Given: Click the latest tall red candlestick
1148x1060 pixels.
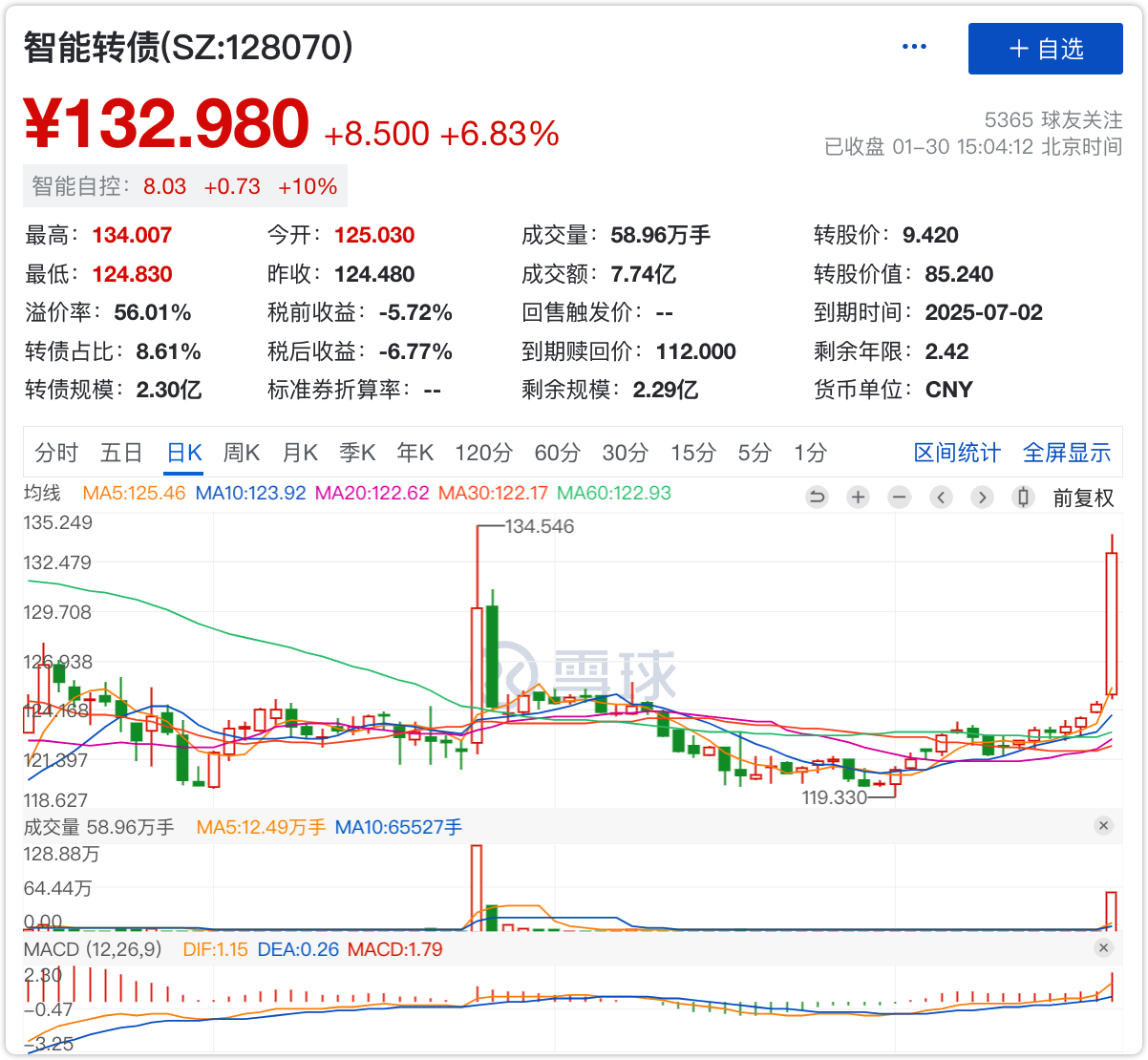Looking at the screenshot, I should tap(1112, 623).
